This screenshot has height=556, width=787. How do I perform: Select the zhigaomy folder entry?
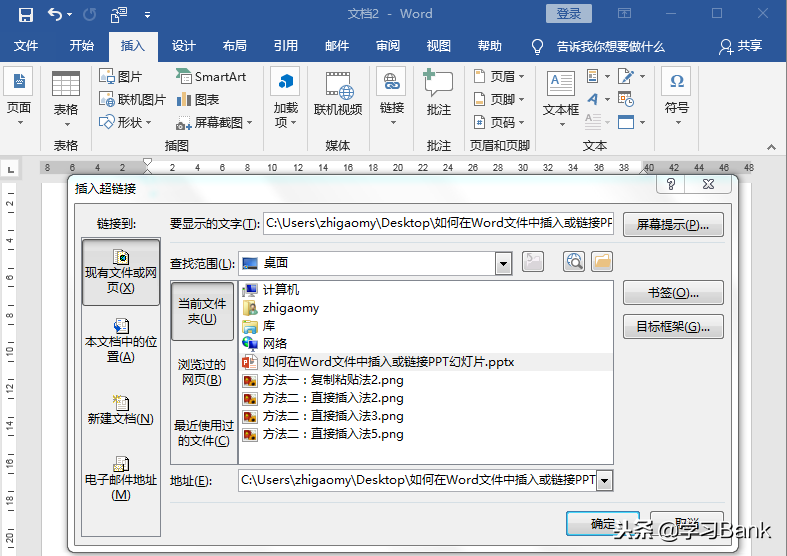point(427,308)
